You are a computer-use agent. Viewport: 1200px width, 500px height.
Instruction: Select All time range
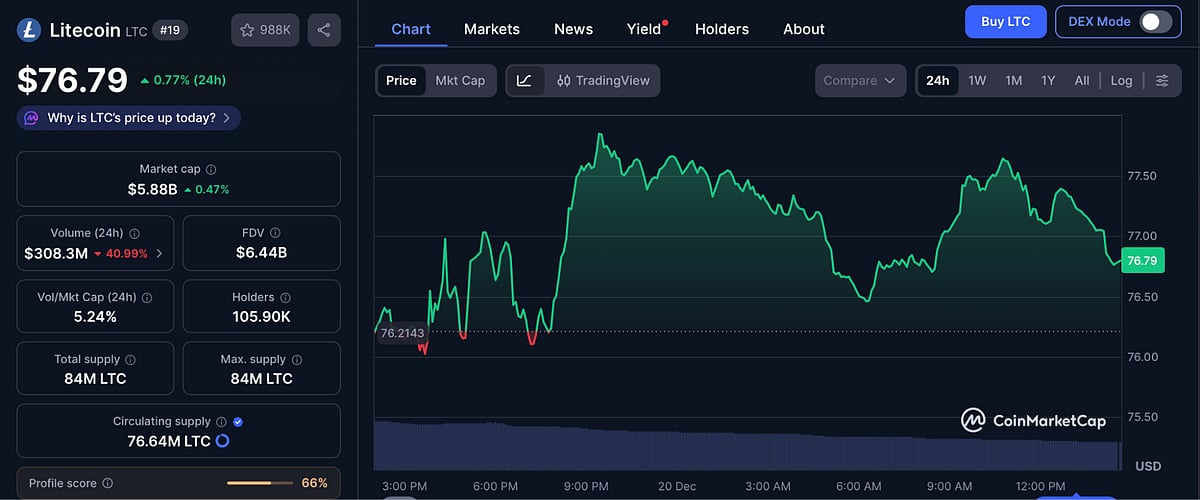click(x=1082, y=80)
